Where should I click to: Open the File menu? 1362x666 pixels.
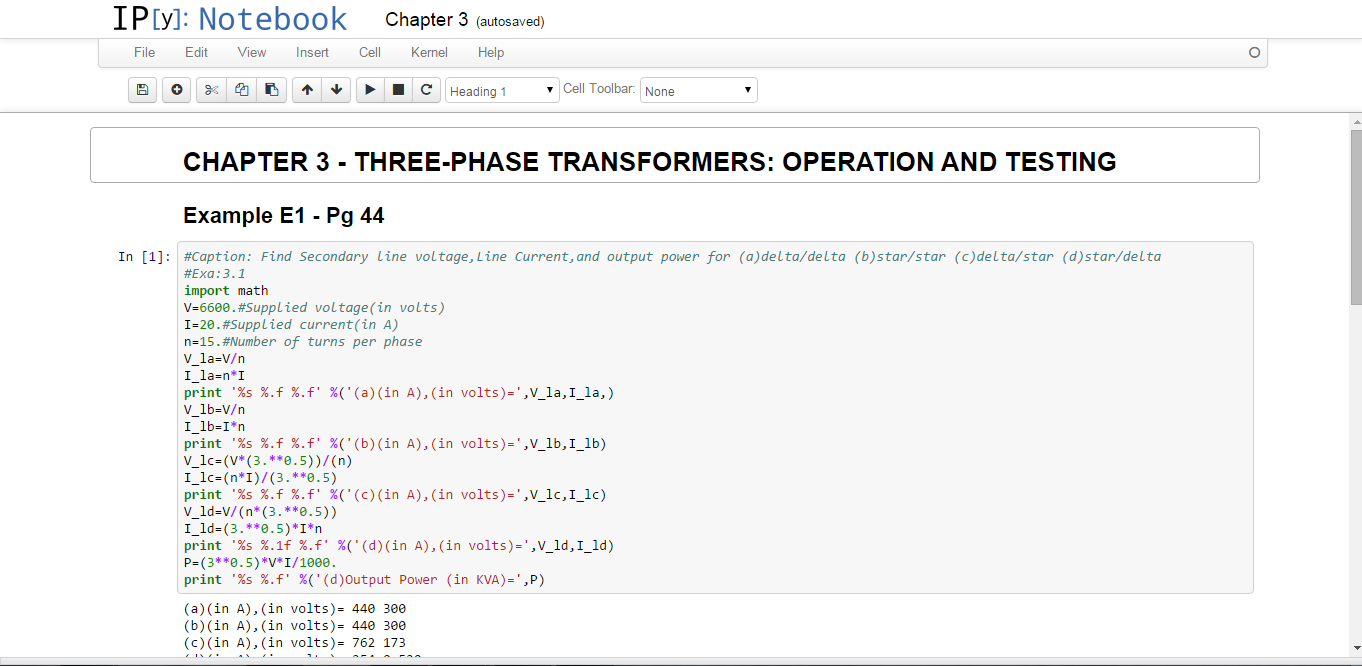(x=144, y=52)
